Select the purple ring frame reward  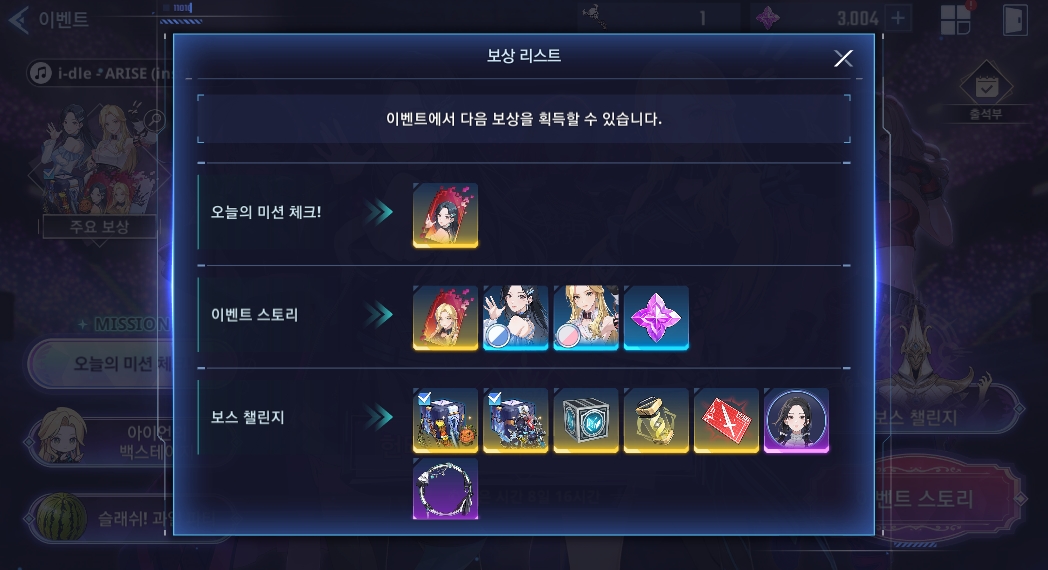[x=445, y=489]
